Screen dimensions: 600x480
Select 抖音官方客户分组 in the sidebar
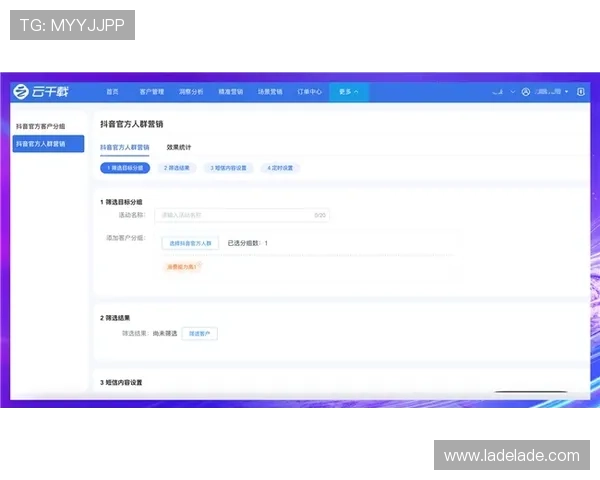pos(41,126)
